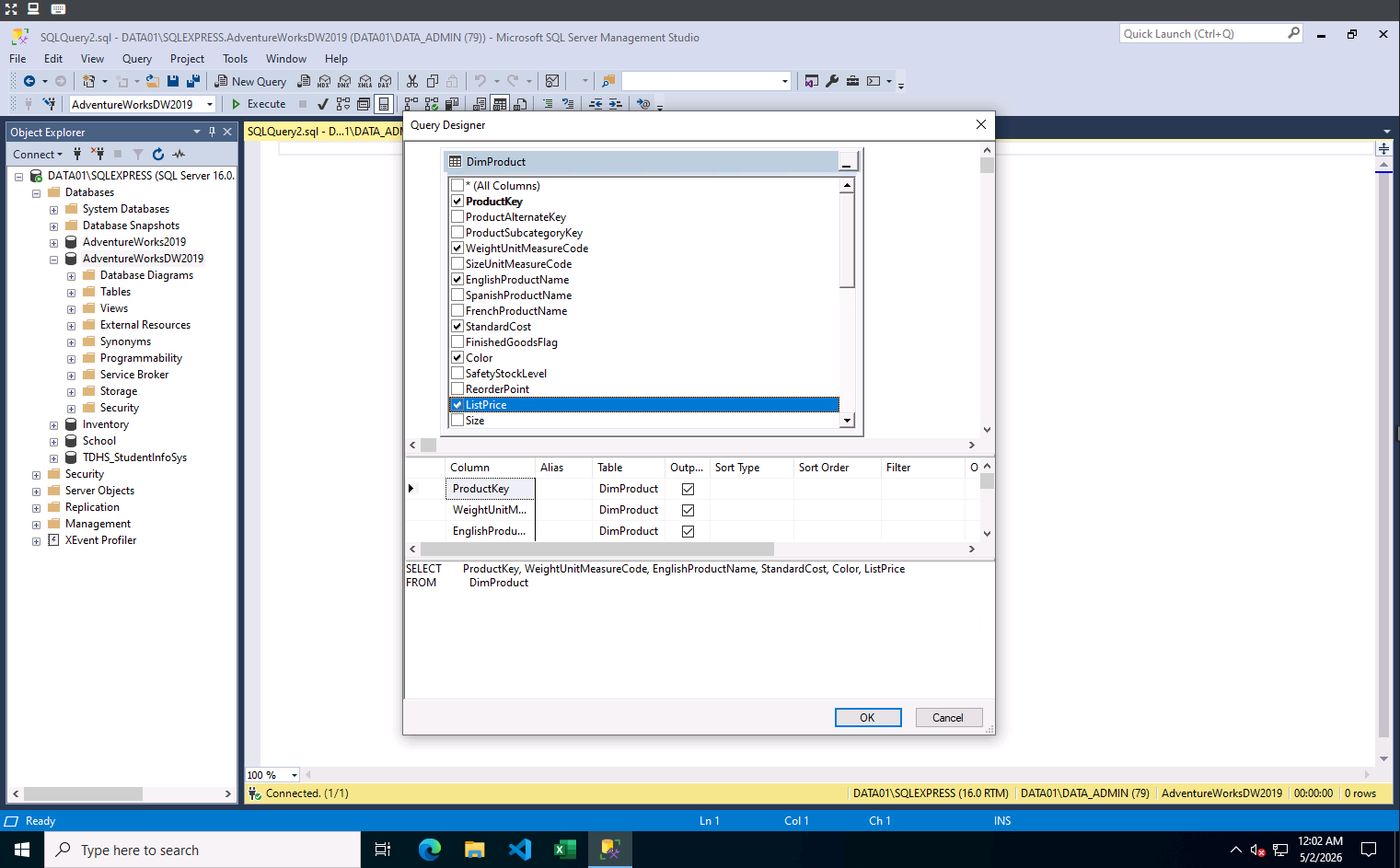Open the File menu
1400x868 pixels.
tap(17, 58)
